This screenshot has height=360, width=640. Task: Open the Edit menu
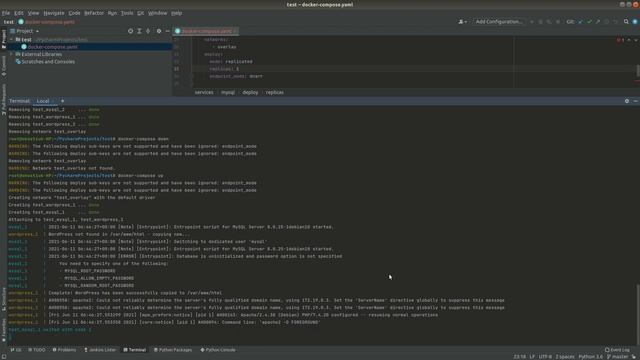pos(19,13)
